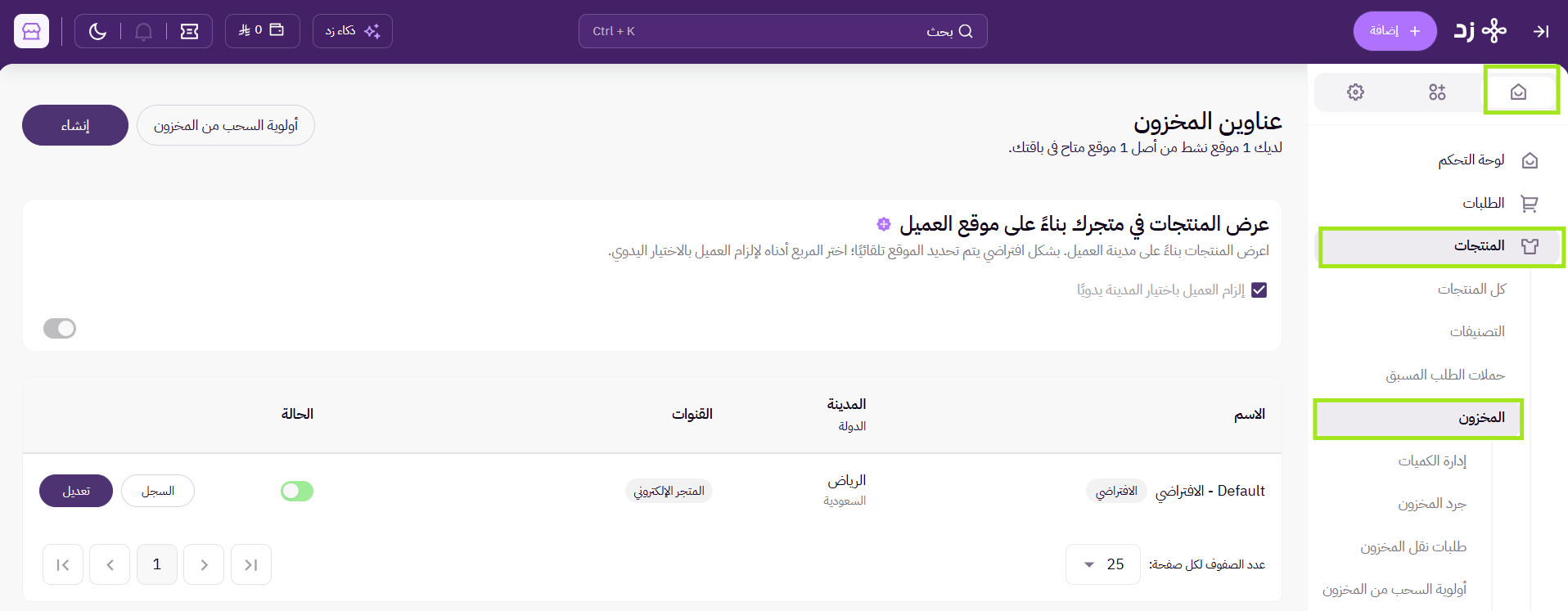Screen dimensions: 1568x611
Task: Click the إنشاء create button
Action: pos(75,125)
